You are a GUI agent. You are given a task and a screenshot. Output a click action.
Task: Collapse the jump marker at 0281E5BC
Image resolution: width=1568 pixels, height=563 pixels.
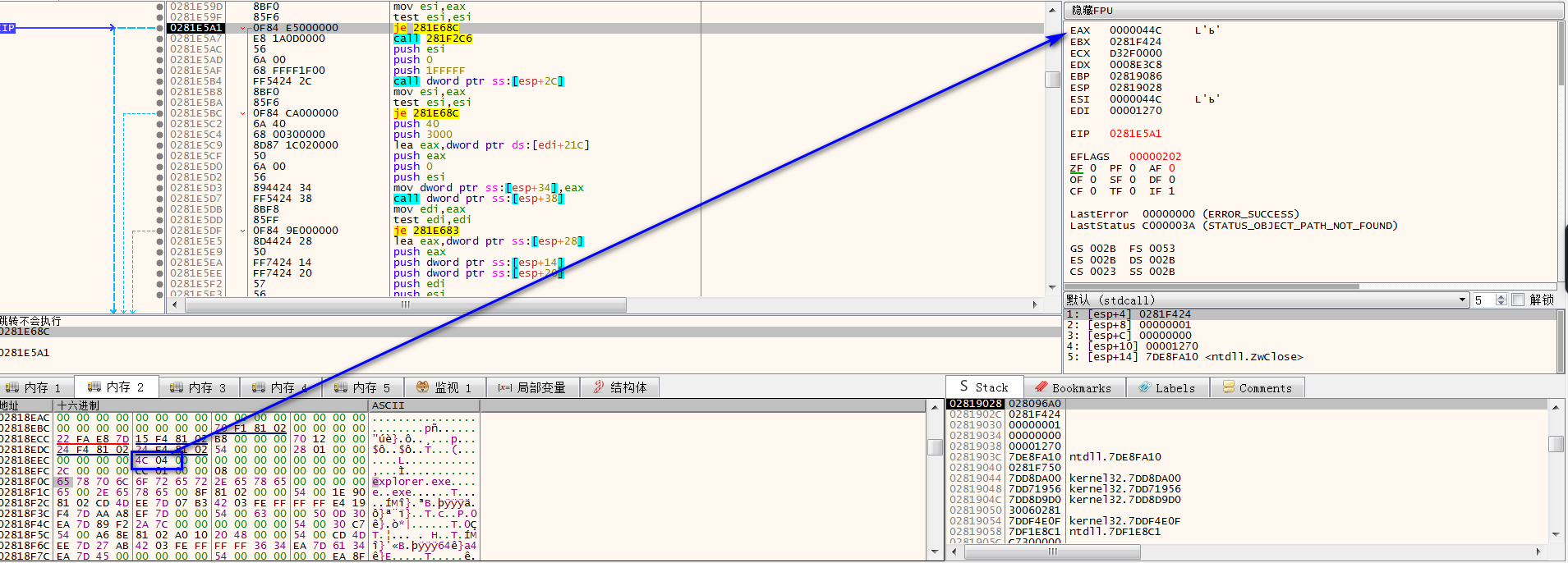point(242,113)
